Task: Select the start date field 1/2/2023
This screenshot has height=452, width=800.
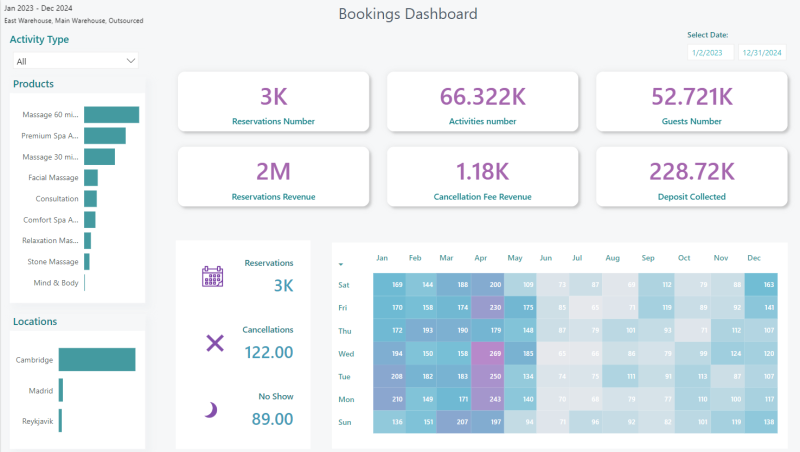Action: tap(710, 53)
